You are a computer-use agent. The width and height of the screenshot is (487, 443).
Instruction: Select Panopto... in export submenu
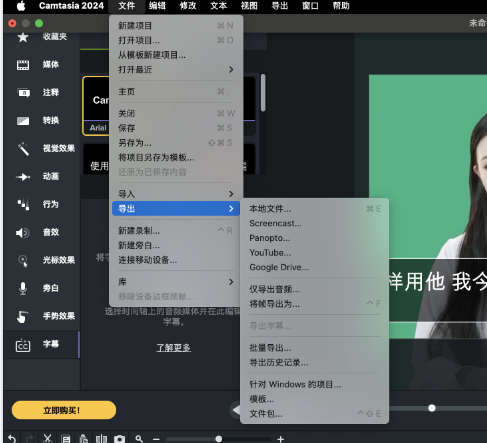tap(314, 238)
